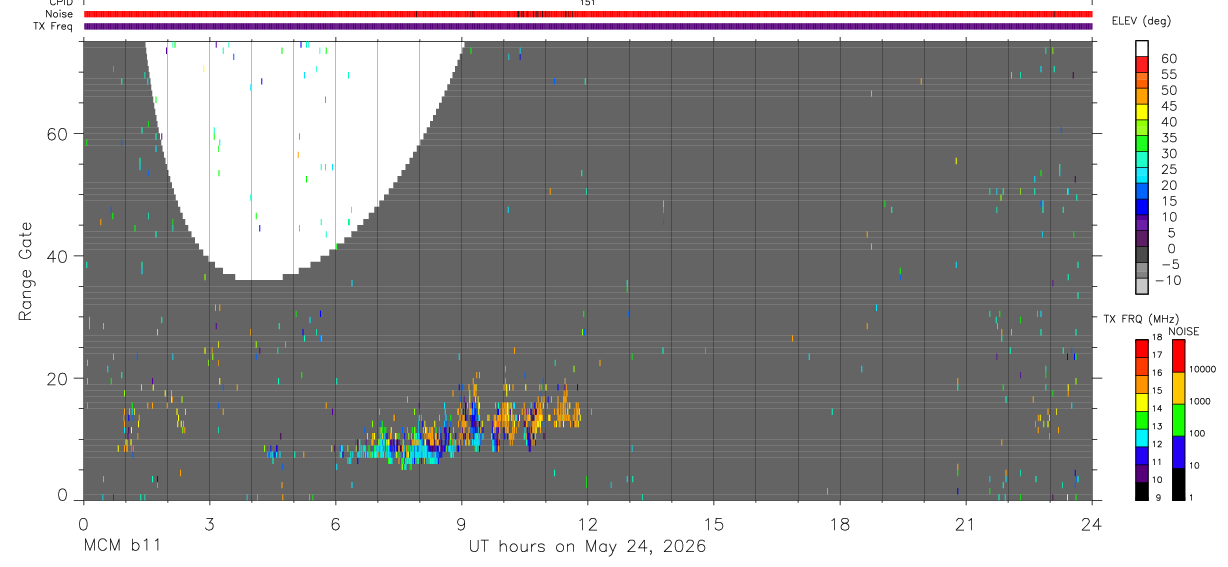Screen dimensions: 1228x567
Task: Click ELEV colorbar label '-10'
Action: tap(1166, 281)
